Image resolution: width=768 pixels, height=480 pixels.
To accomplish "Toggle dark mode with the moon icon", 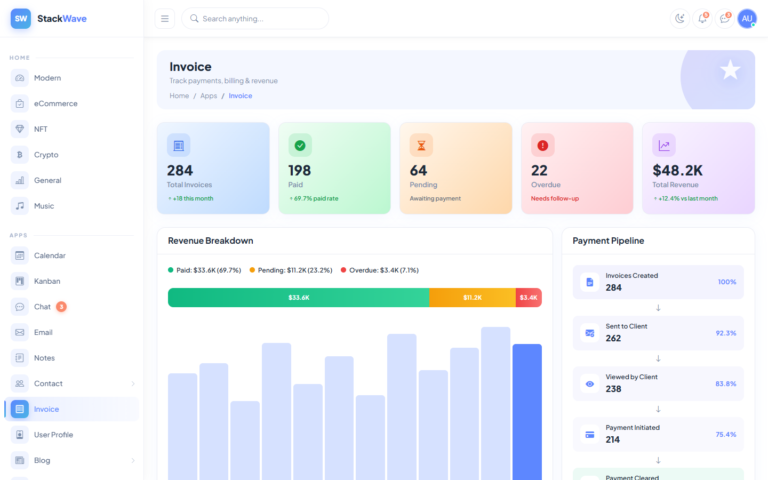I will [680, 18].
